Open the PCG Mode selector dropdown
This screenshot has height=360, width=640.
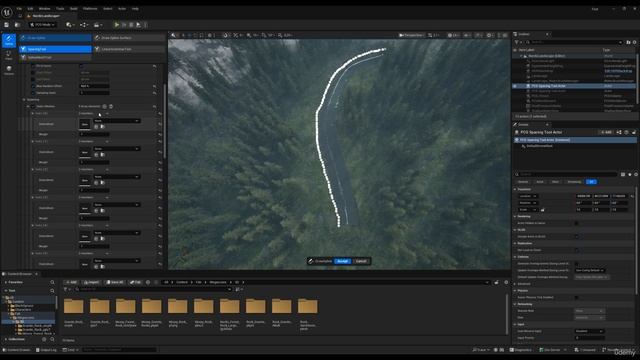pos(42,25)
